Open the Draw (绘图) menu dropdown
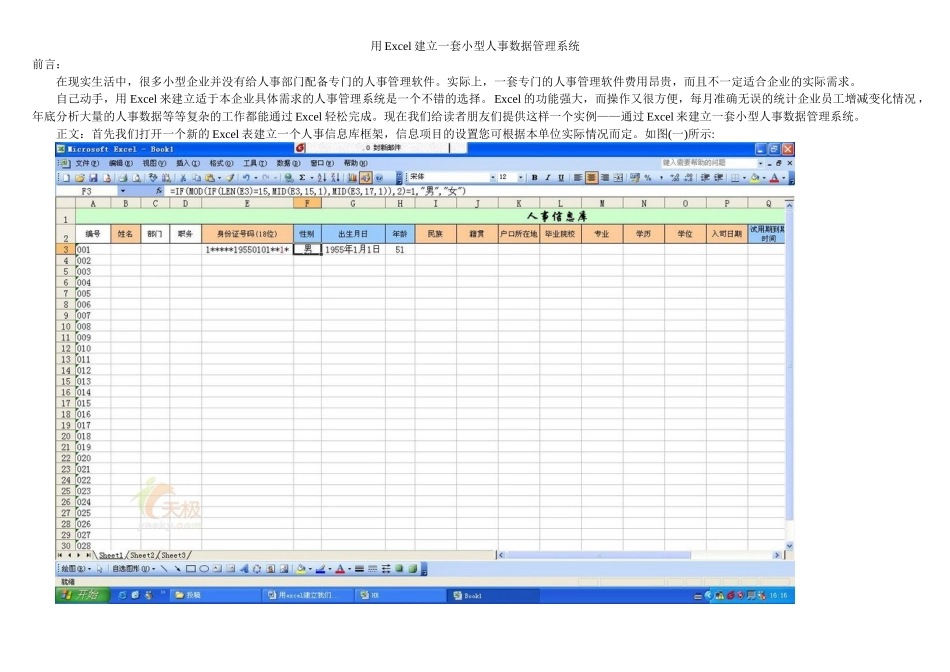 coord(76,568)
